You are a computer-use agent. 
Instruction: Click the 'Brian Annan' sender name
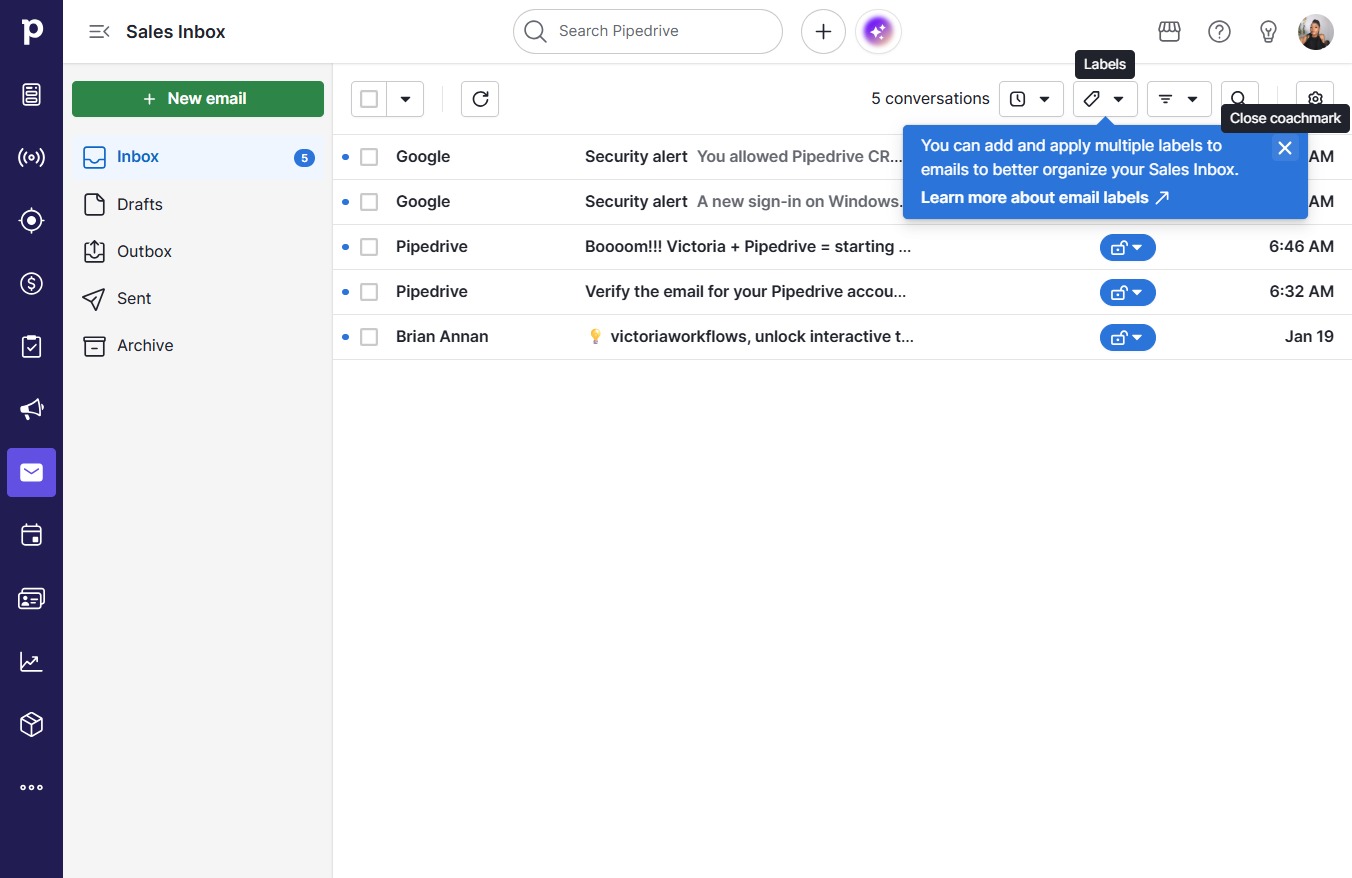[x=442, y=337]
